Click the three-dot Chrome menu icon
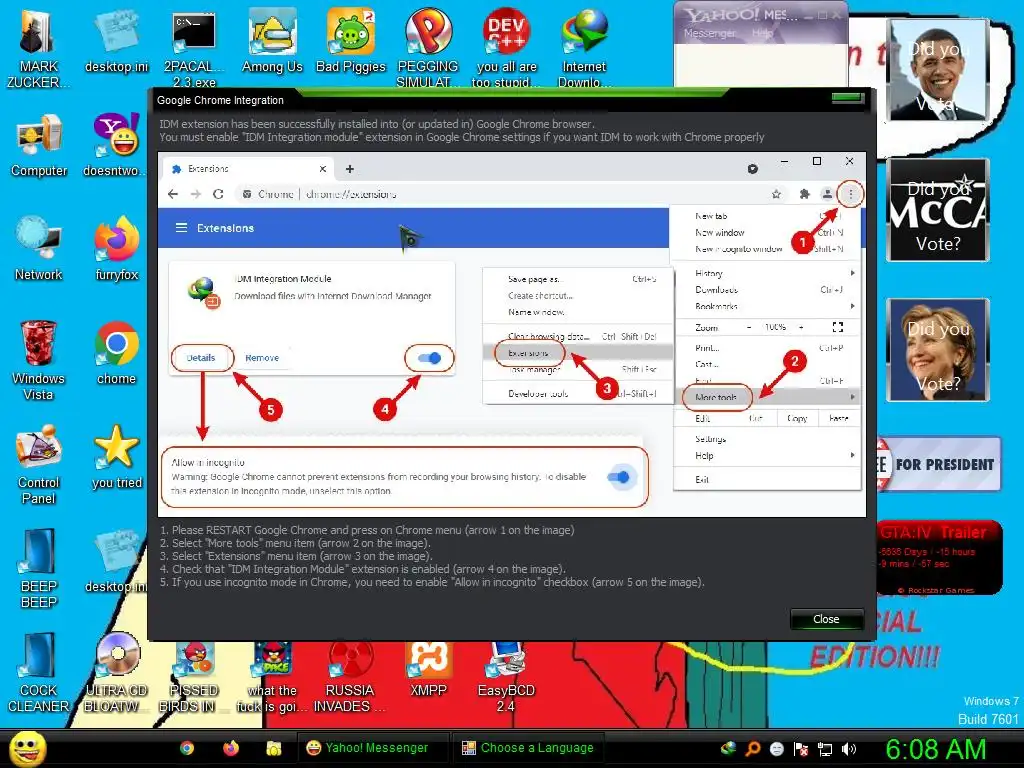1024x768 pixels. (850, 194)
